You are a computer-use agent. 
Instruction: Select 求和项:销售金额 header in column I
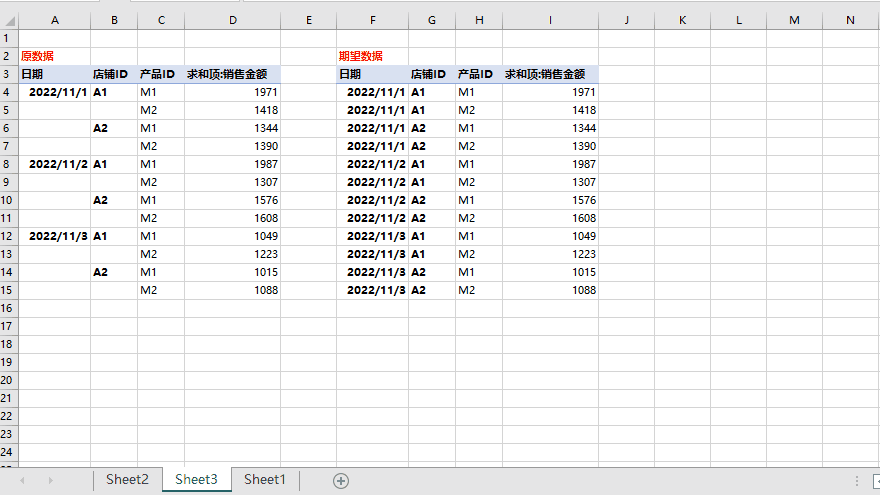(551, 74)
